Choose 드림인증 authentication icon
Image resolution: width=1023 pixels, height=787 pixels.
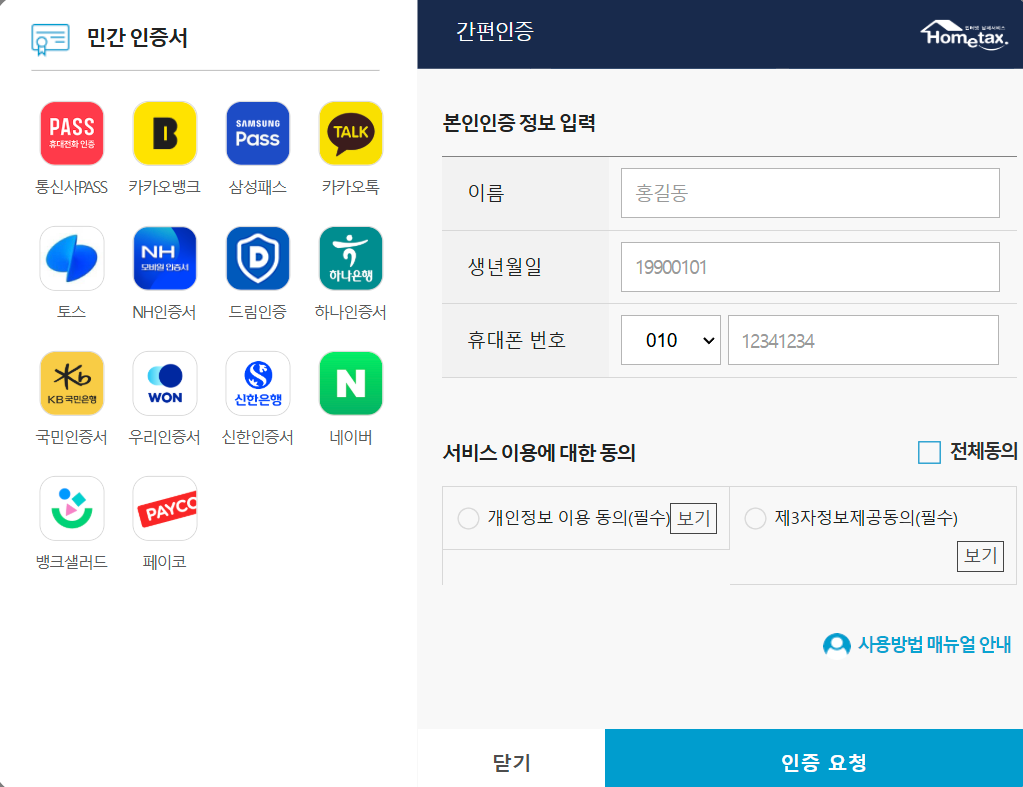pyautogui.click(x=257, y=258)
